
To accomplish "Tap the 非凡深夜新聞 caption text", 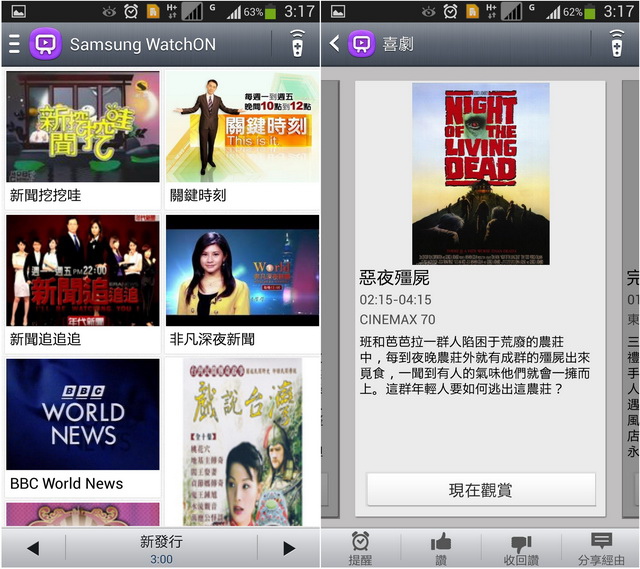I will pos(212,339).
